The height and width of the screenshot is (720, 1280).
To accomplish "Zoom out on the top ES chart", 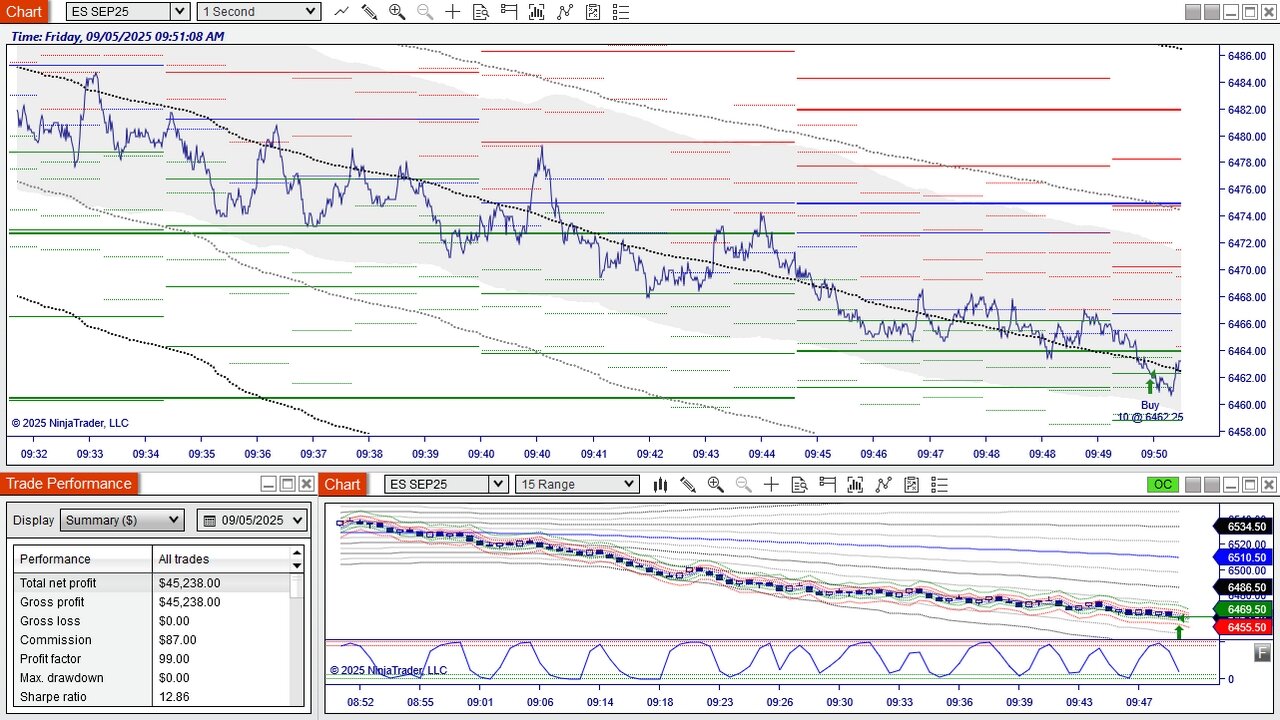I will coord(425,12).
